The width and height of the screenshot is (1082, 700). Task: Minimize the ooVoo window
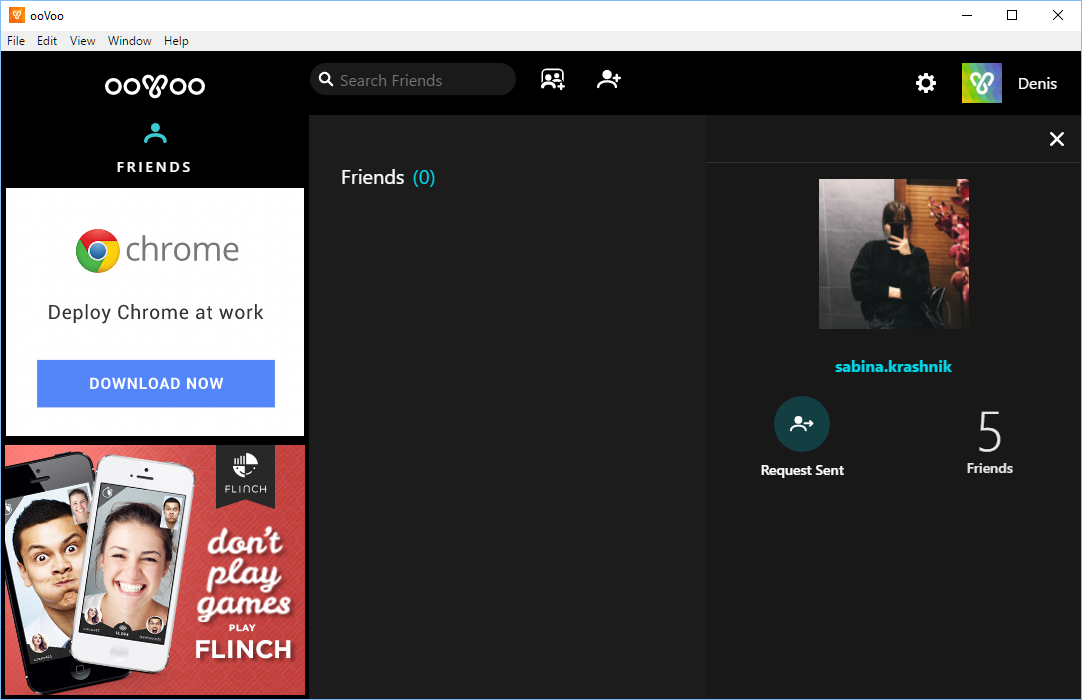point(967,15)
